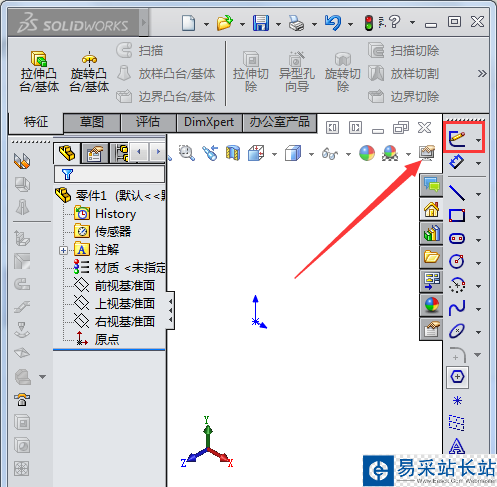Select the 上视基准面 plane

(114, 304)
